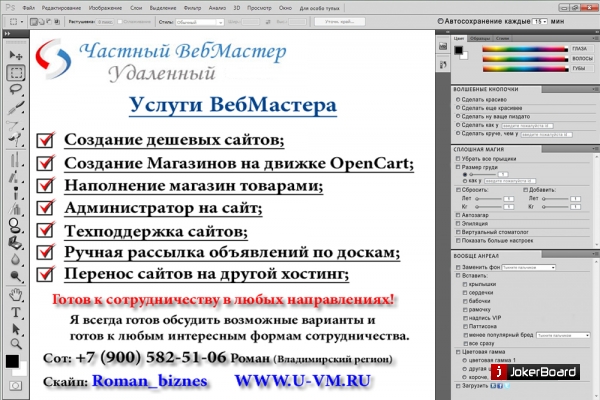The width and height of the screenshot is (600, 400).
Task: Click the foreground swatch in Цвет panel
Action: tap(458, 50)
